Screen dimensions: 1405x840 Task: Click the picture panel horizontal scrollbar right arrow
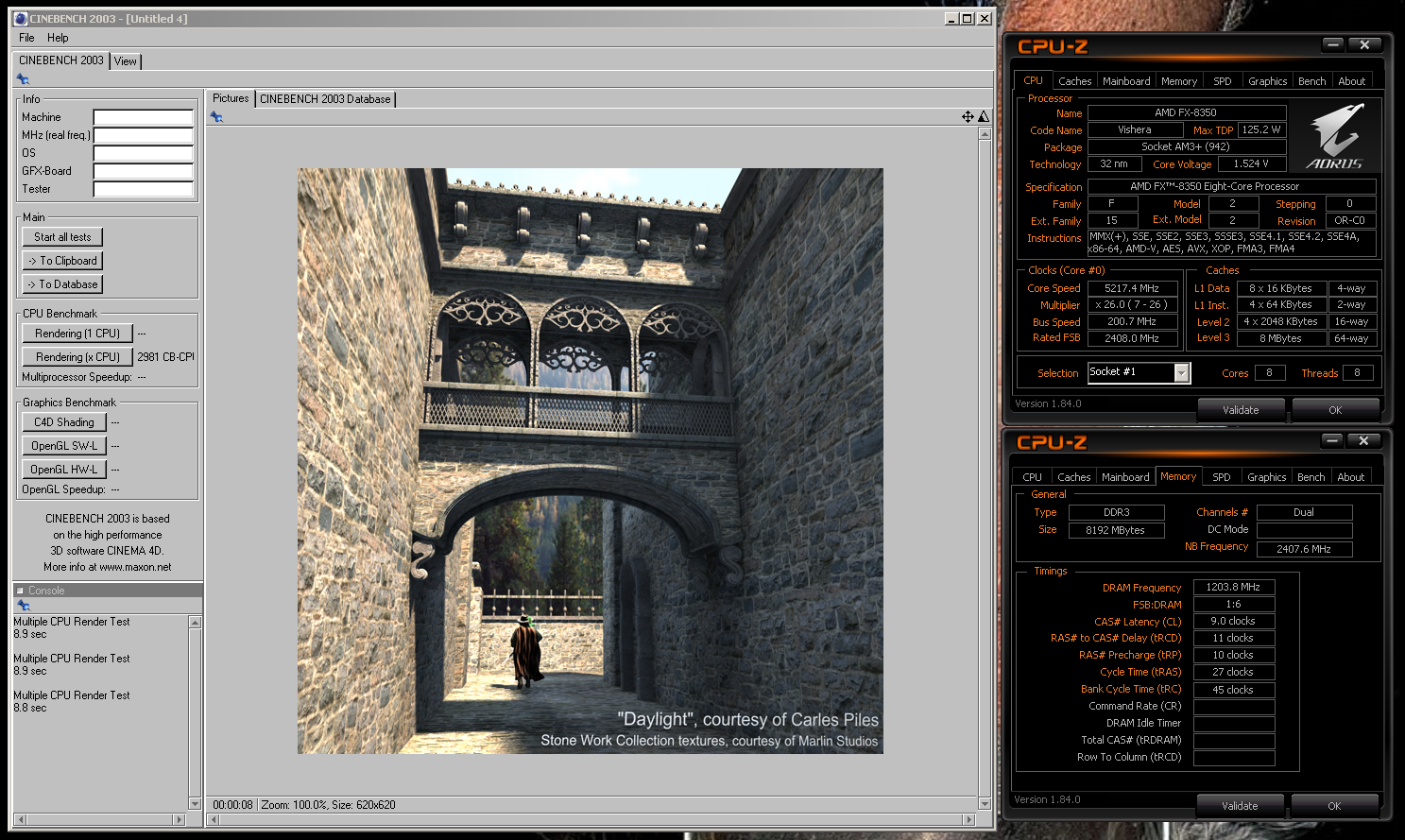pos(968,819)
